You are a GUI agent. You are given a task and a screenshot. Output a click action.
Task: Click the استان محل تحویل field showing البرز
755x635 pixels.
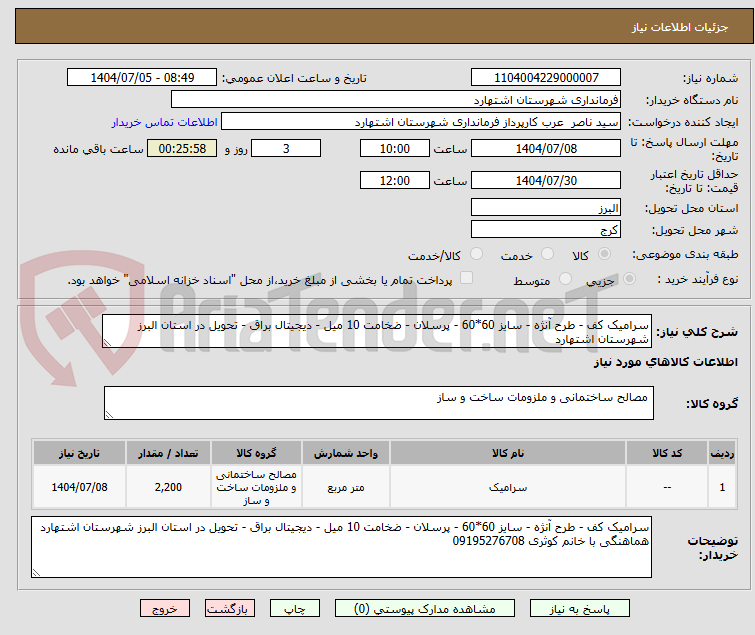pyautogui.click(x=546, y=208)
